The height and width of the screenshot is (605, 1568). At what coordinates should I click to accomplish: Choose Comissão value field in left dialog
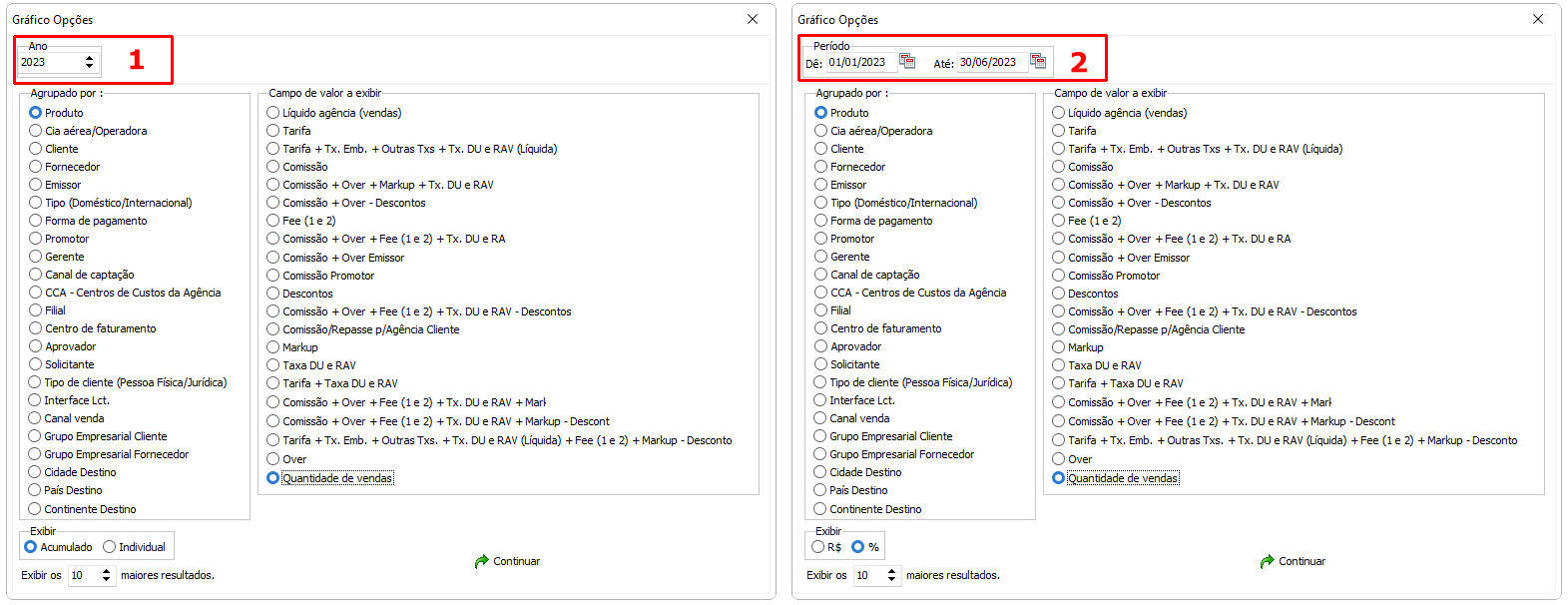coord(297,167)
